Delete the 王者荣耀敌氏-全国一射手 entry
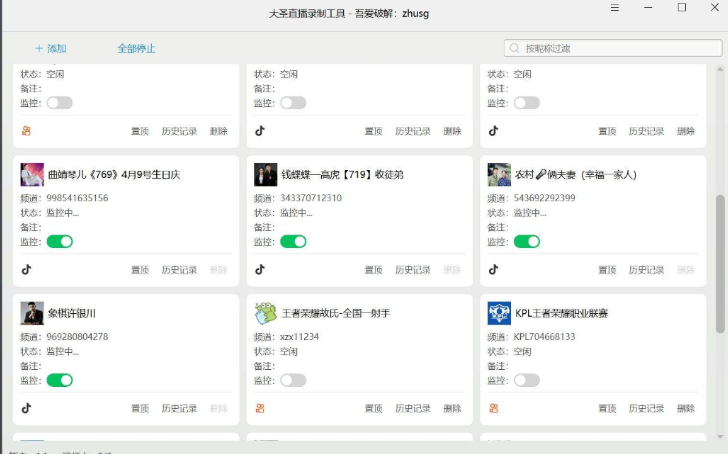The width and height of the screenshot is (728, 454). (452, 408)
